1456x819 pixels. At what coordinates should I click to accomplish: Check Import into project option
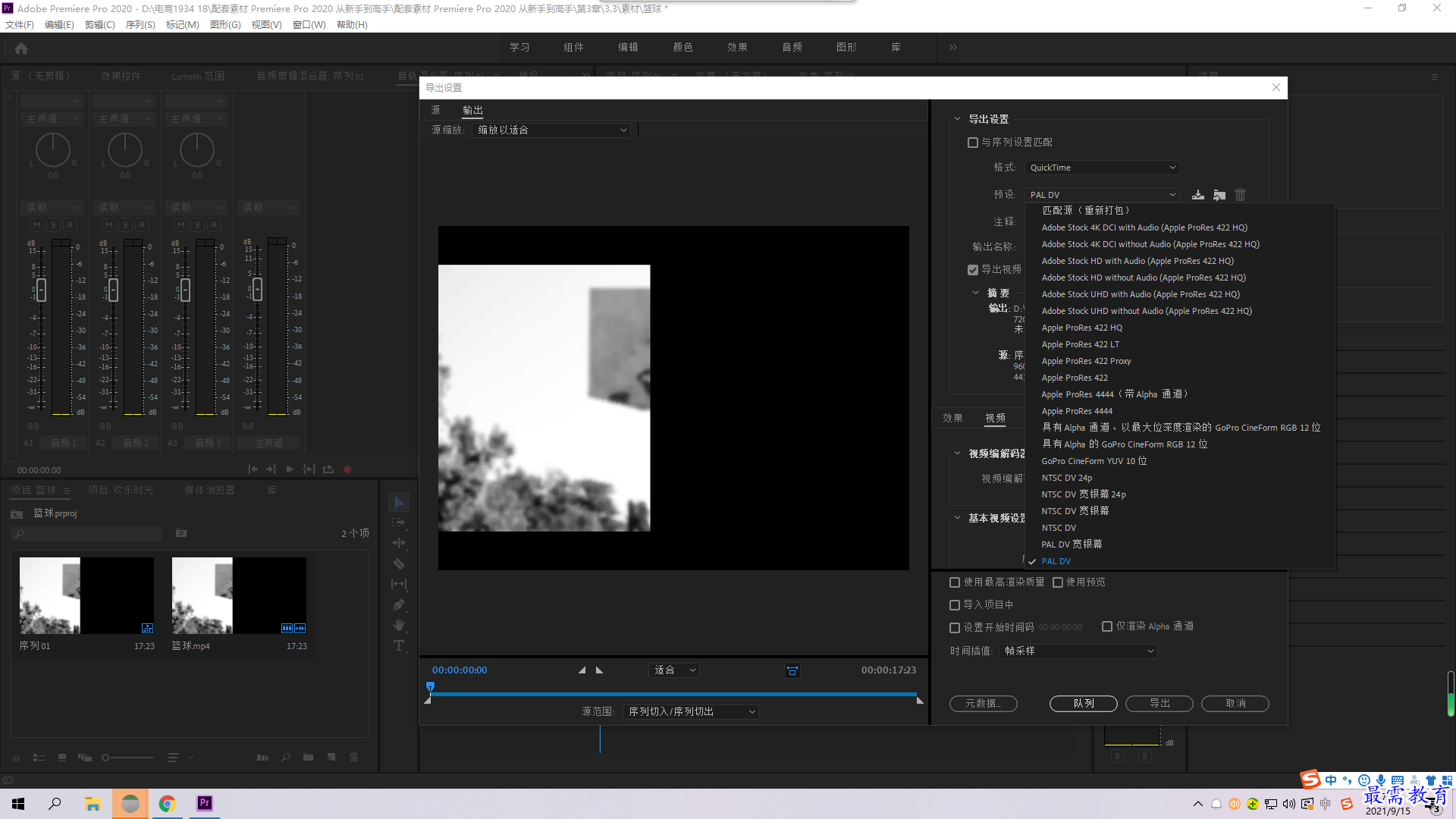(955, 605)
